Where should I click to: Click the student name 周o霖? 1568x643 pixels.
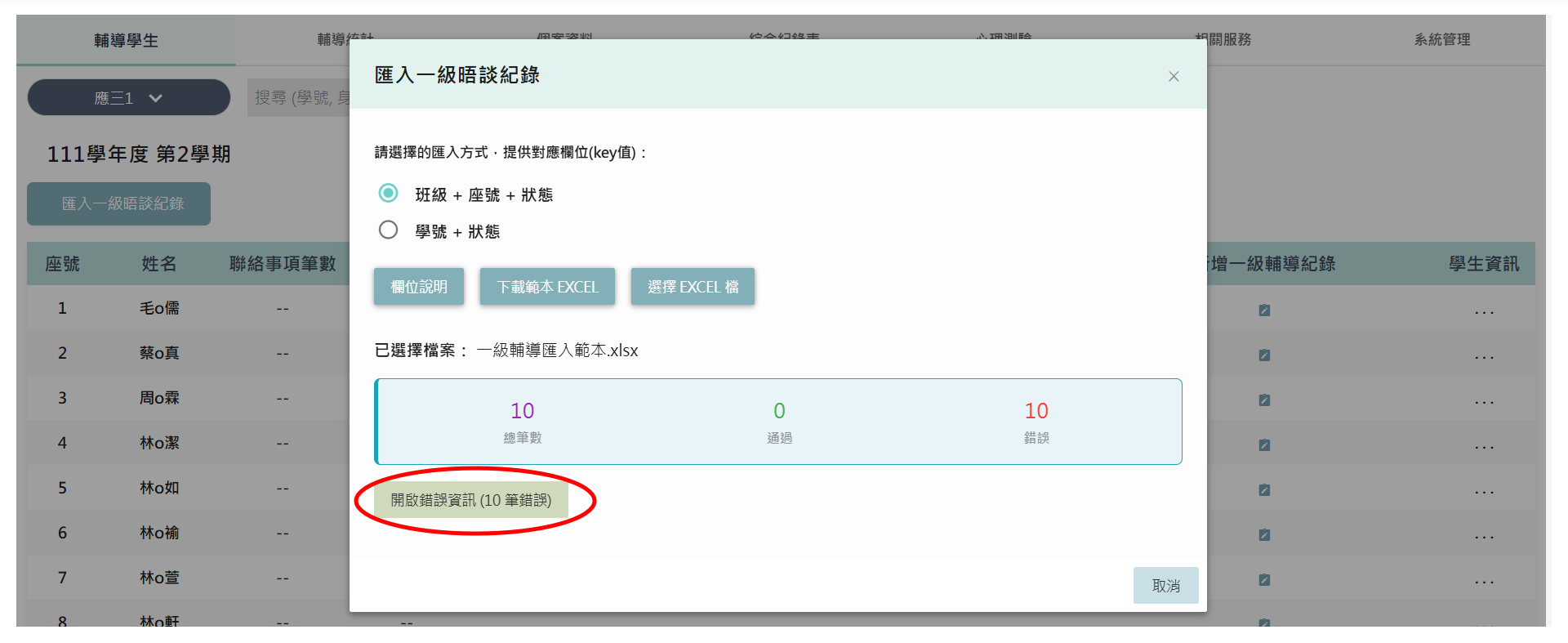(159, 398)
